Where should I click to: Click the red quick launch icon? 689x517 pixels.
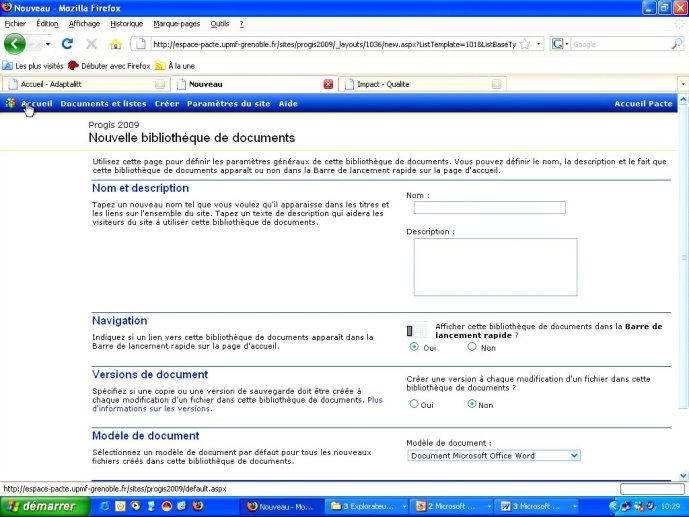pyautogui.click(x=167, y=506)
